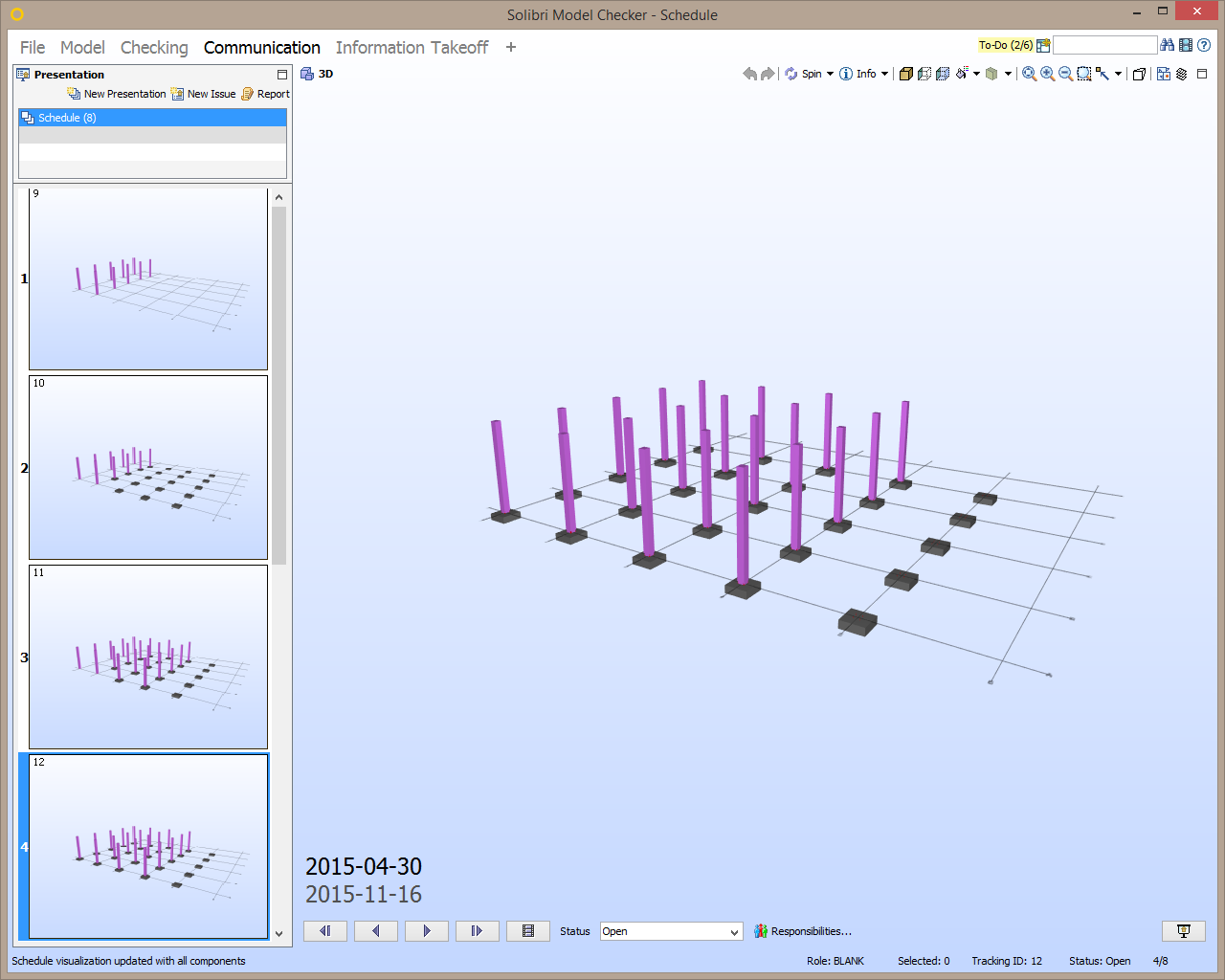Screen dimensions: 1225x980
Task: Activate the rubber band zoom selection tool
Action: point(1081,74)
